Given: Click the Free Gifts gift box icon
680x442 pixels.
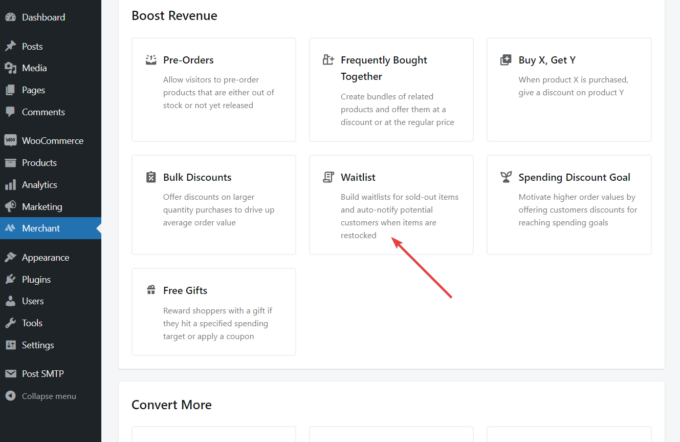Looking at the screenshot, I should coord(150,290).
